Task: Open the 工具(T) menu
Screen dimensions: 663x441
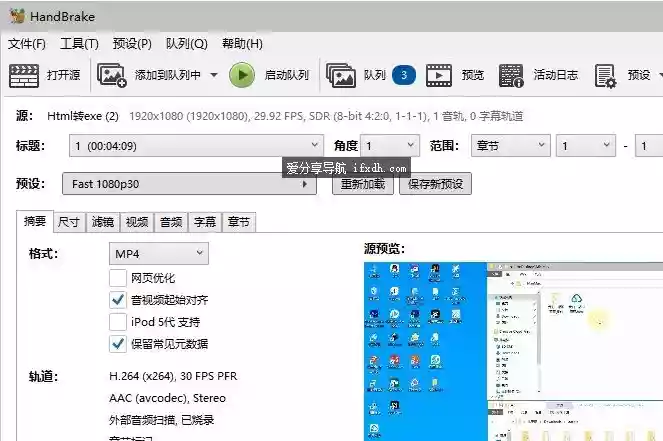Action: pyautogui.click(x=79, y=44)
